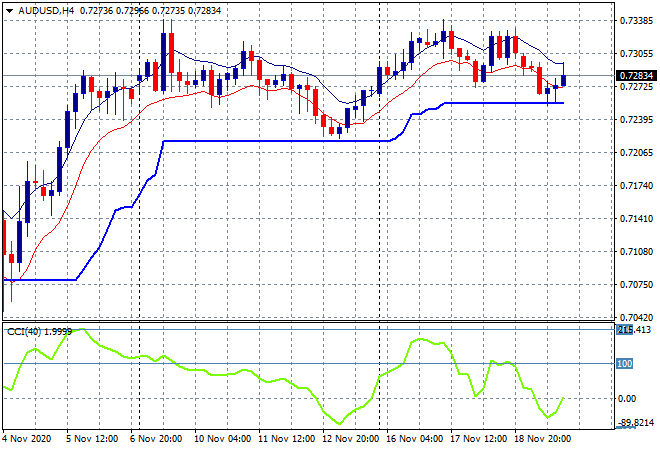Click the 17 Nov 12:00 time label

click(478, 439)
